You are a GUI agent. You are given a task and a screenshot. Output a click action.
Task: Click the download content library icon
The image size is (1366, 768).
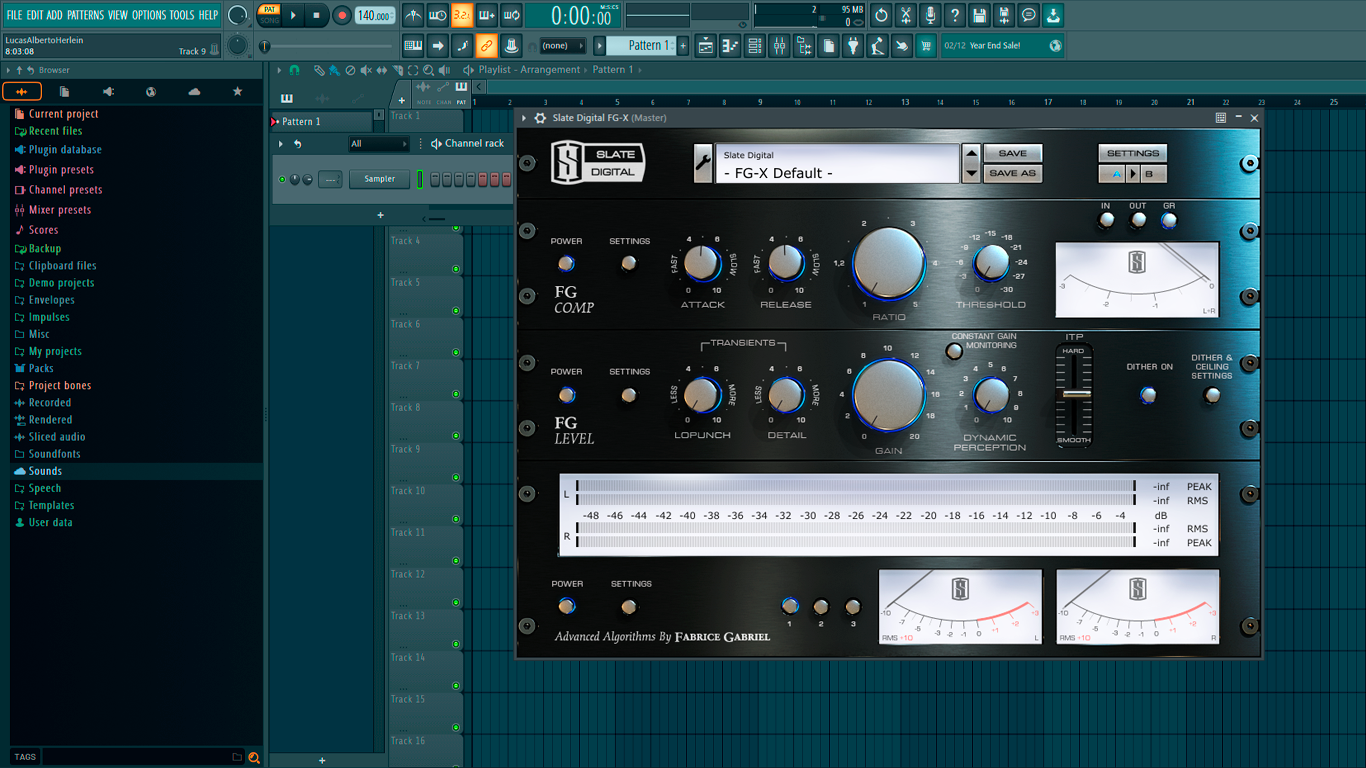1053,15
